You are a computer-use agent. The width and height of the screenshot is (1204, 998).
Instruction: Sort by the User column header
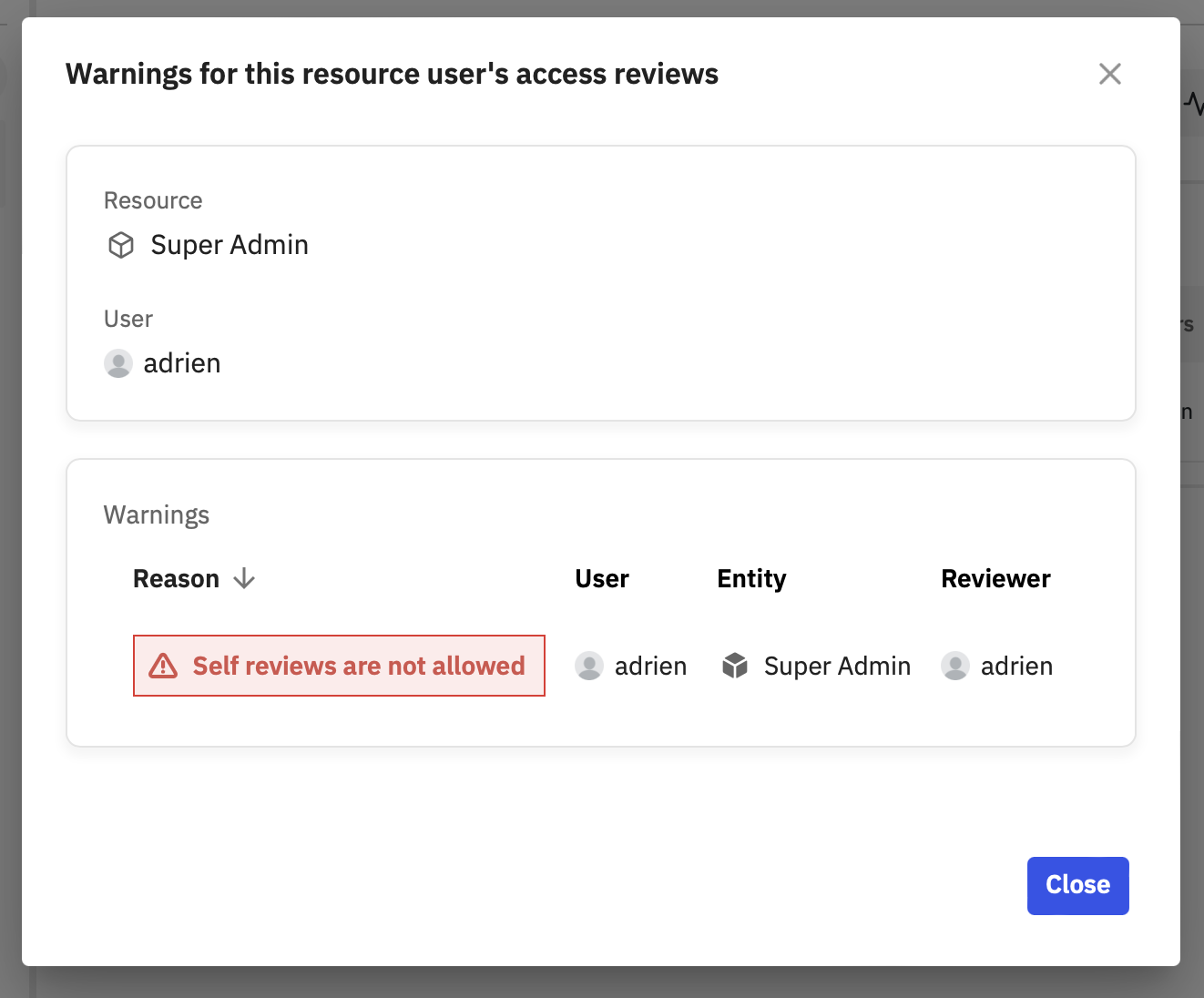coord(601,579)
